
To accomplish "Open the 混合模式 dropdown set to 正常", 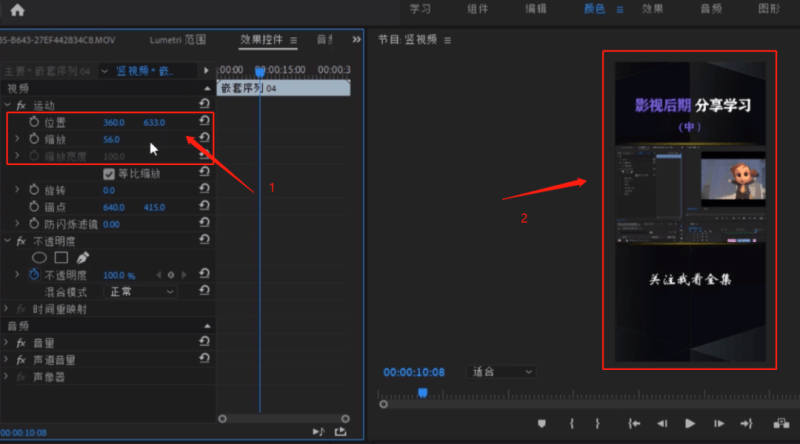I will [x=140, y=292].
